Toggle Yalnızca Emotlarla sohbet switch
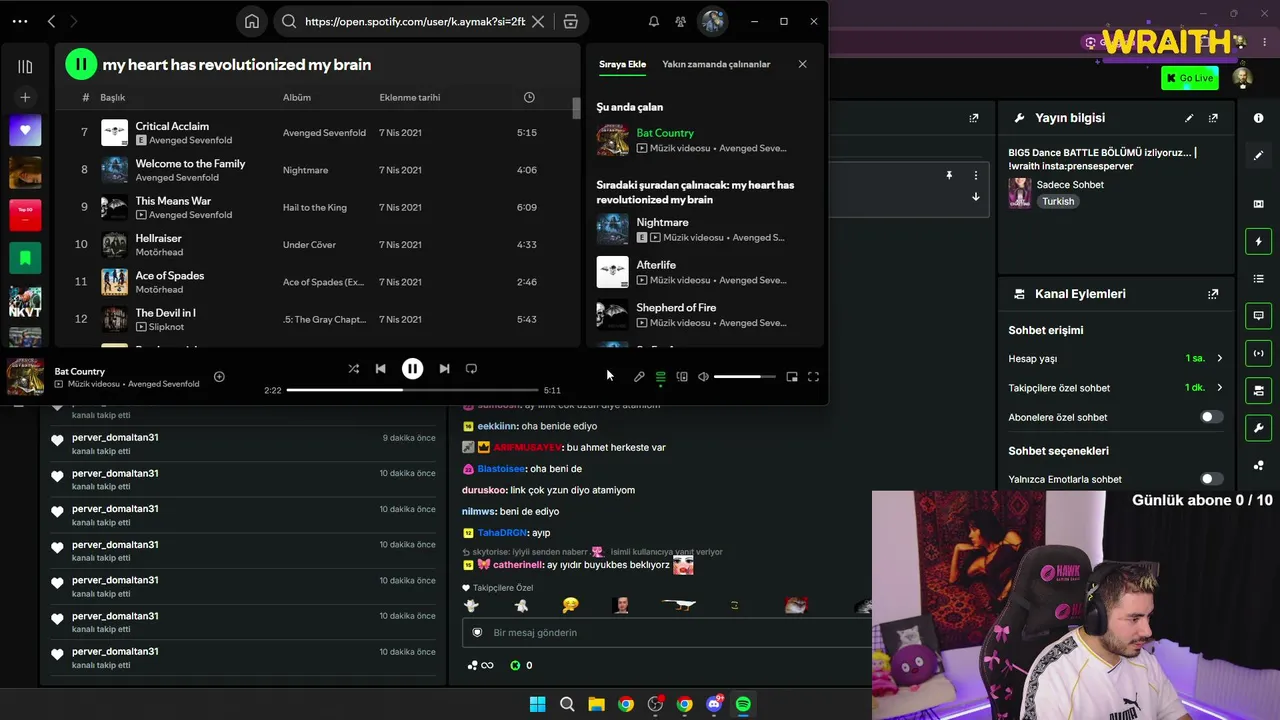 pos(1211,479)
